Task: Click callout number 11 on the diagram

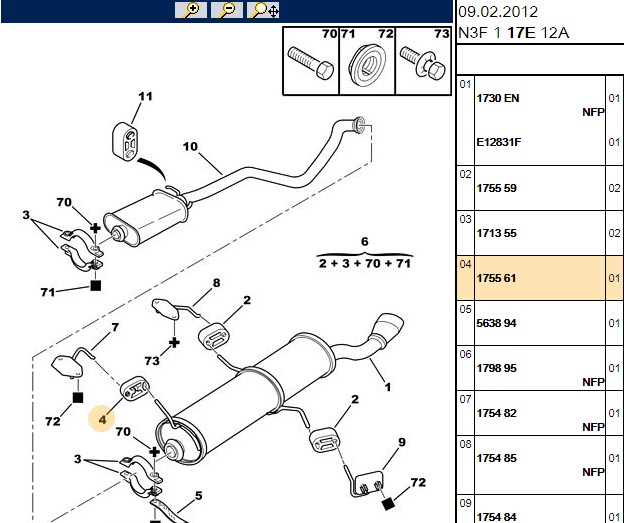Action: (x=146, y=96)
